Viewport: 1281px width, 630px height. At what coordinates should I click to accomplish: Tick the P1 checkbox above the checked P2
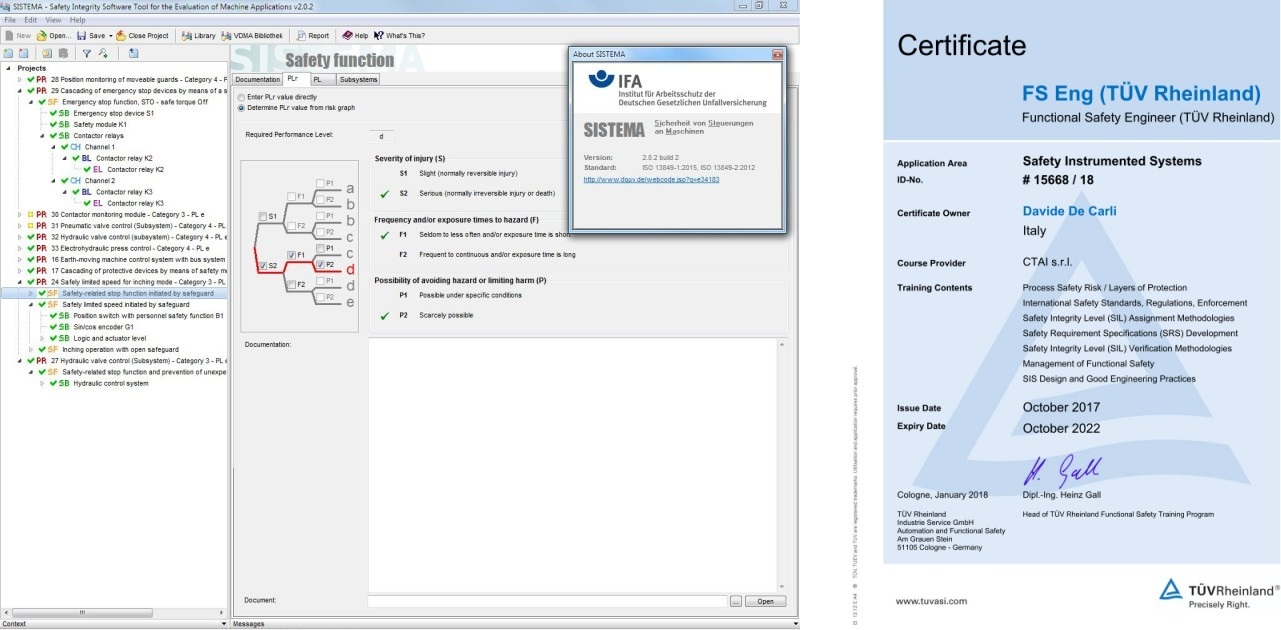pyautogui.click(x=320, y=247)
